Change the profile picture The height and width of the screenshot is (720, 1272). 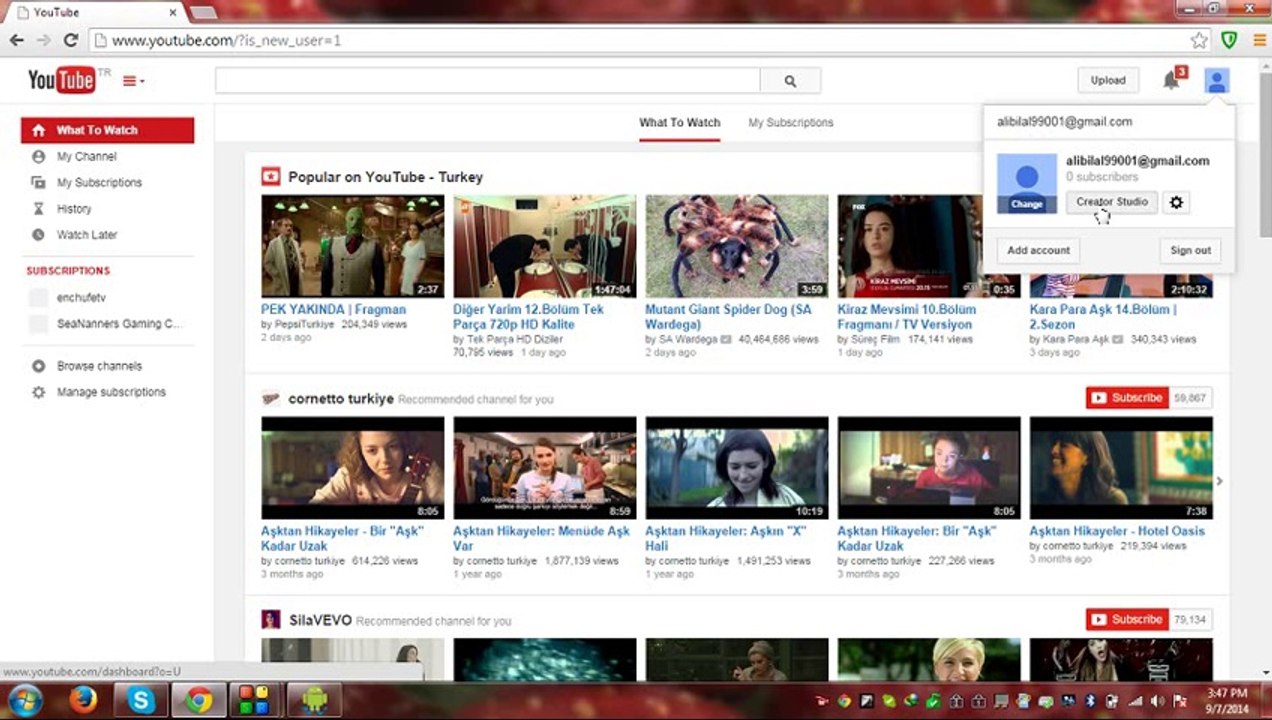pyautogui.click(x=1027, y=203)
